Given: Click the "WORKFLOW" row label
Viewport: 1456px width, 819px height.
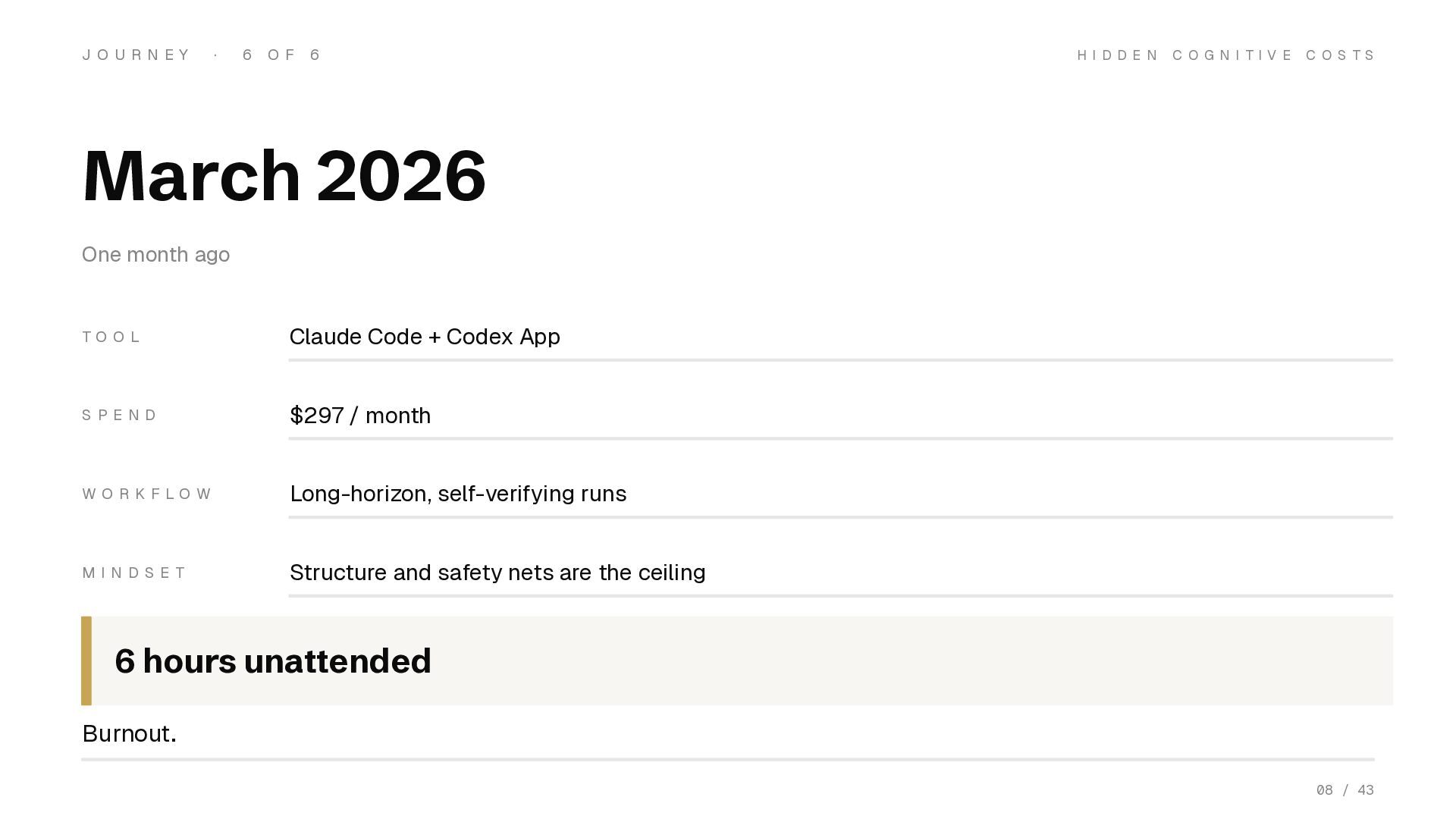Looking at the screenshot, I should [x=147, y=494].
